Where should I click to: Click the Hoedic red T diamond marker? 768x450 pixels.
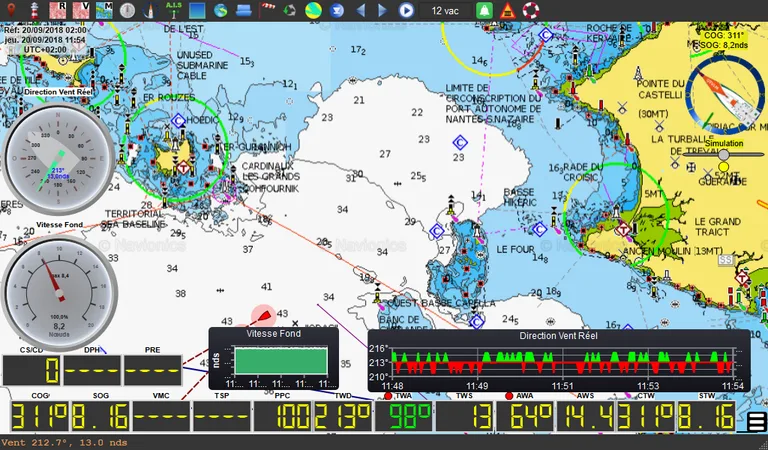click(184, 167)
